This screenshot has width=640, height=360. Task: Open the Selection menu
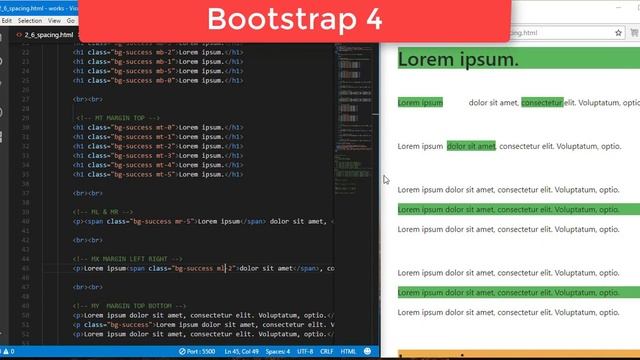(29, 20)
